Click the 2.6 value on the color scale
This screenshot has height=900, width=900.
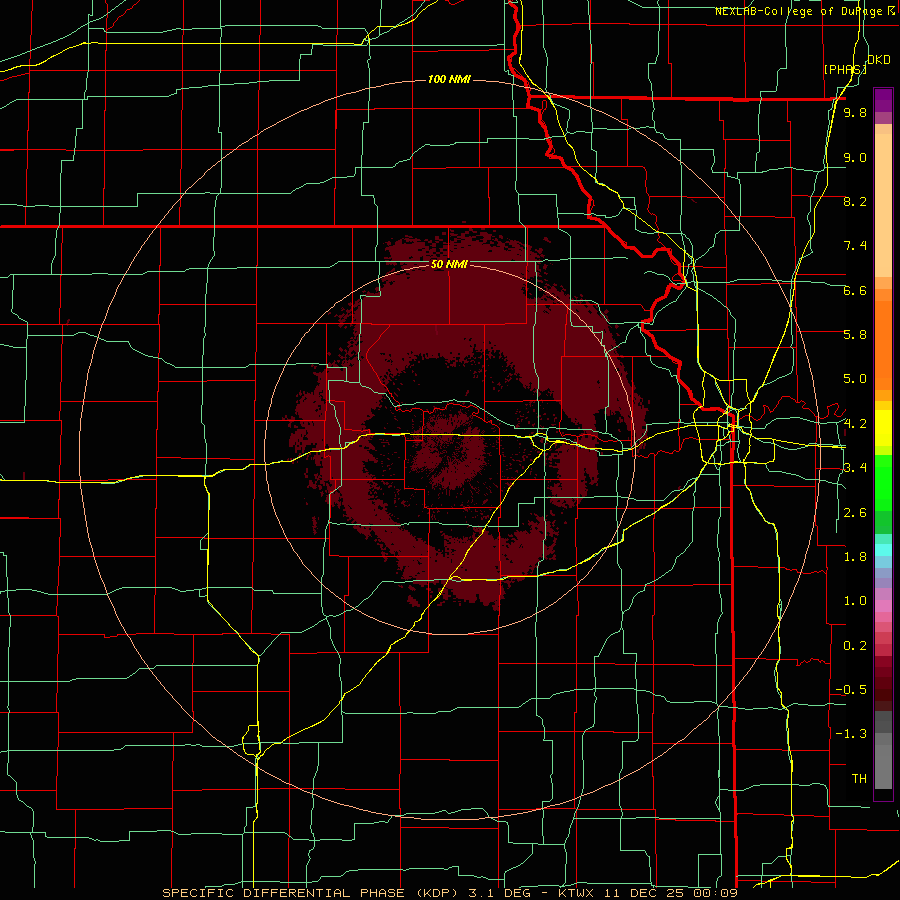coord(855,513)
